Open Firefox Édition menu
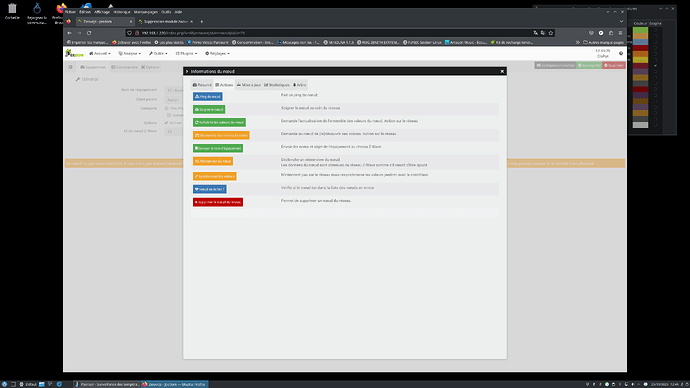 pos(85,12)
